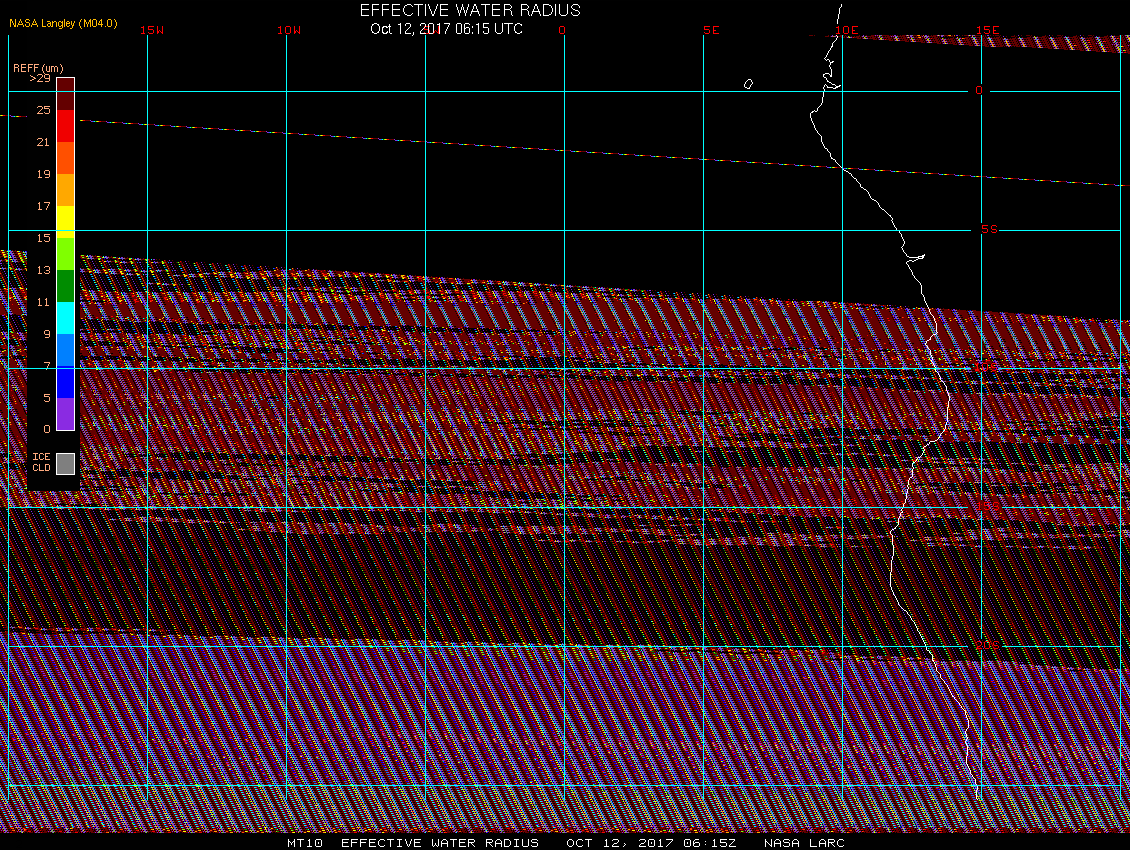Select the gray ICE CLD swatch
The image size is (1130, 850).
(66, 464)
